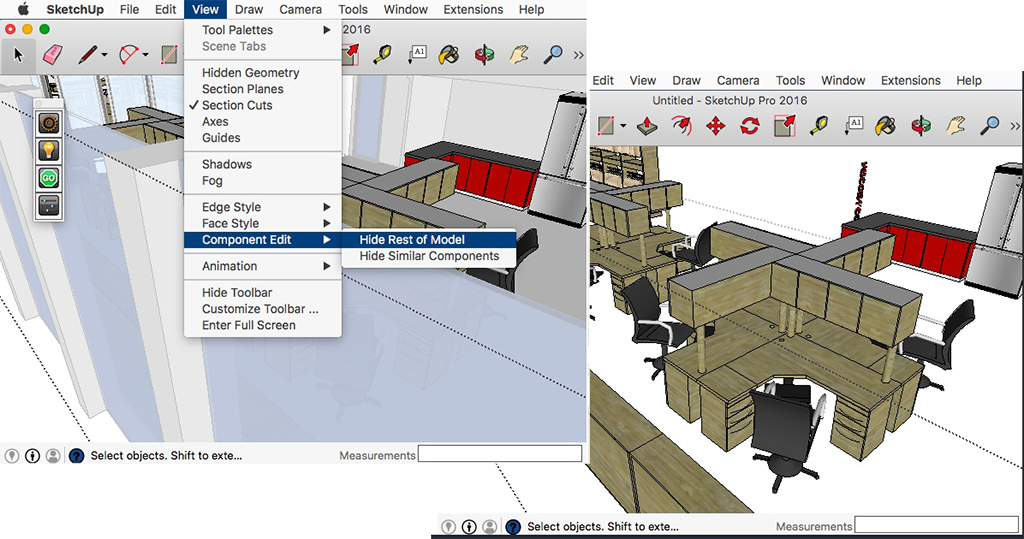Open the File menu

point(129,10)
